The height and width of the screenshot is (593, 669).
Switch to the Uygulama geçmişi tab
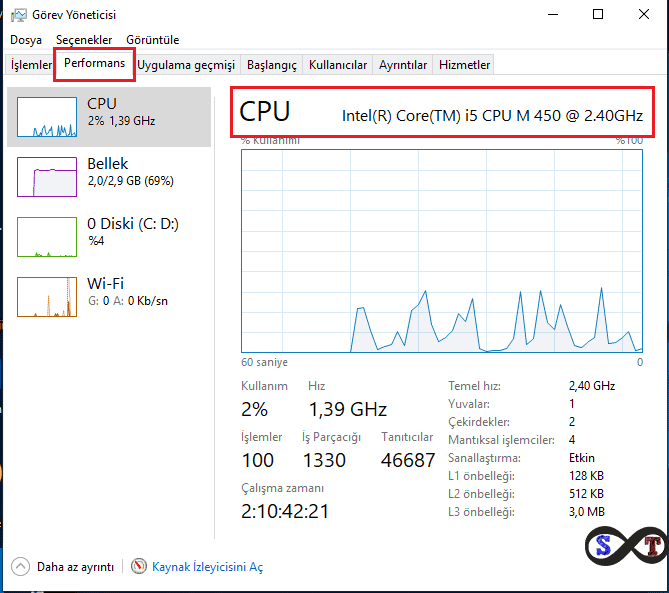[186, 65]
